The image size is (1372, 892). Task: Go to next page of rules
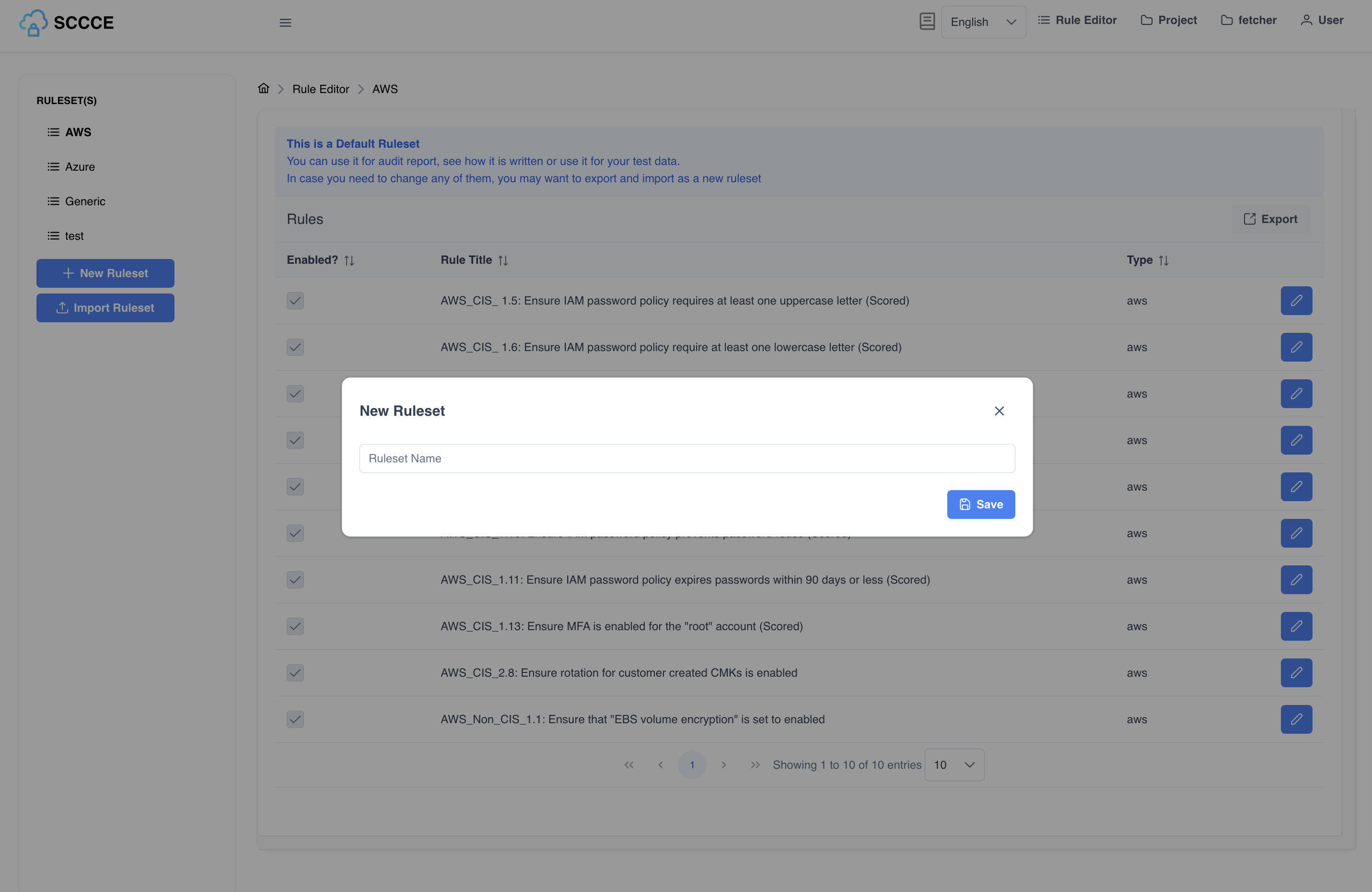coord(723,764)
